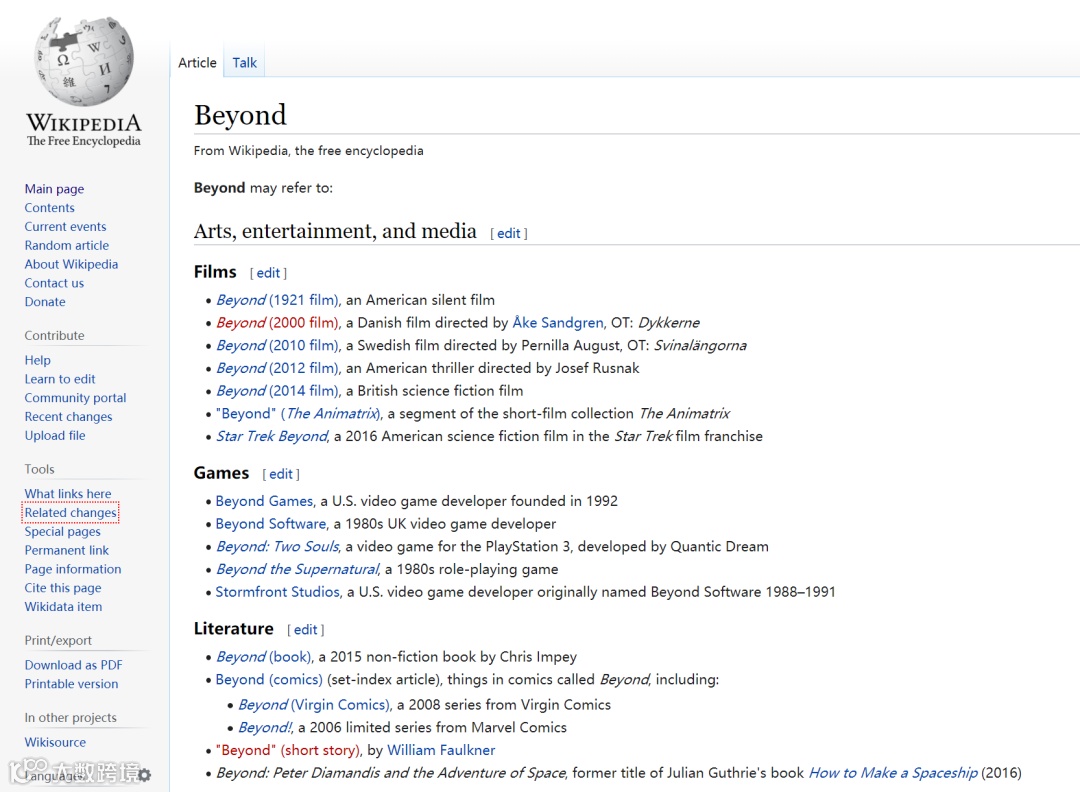Open Beyond! Marvel series link
Screen dimensions: 1080x792
coord(265,728)
